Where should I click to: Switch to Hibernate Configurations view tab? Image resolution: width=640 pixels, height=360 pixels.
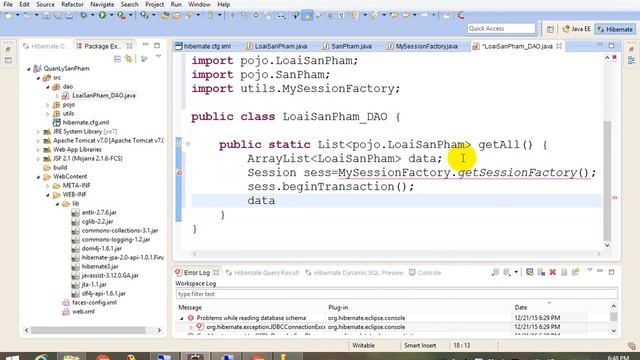[46, 46]
